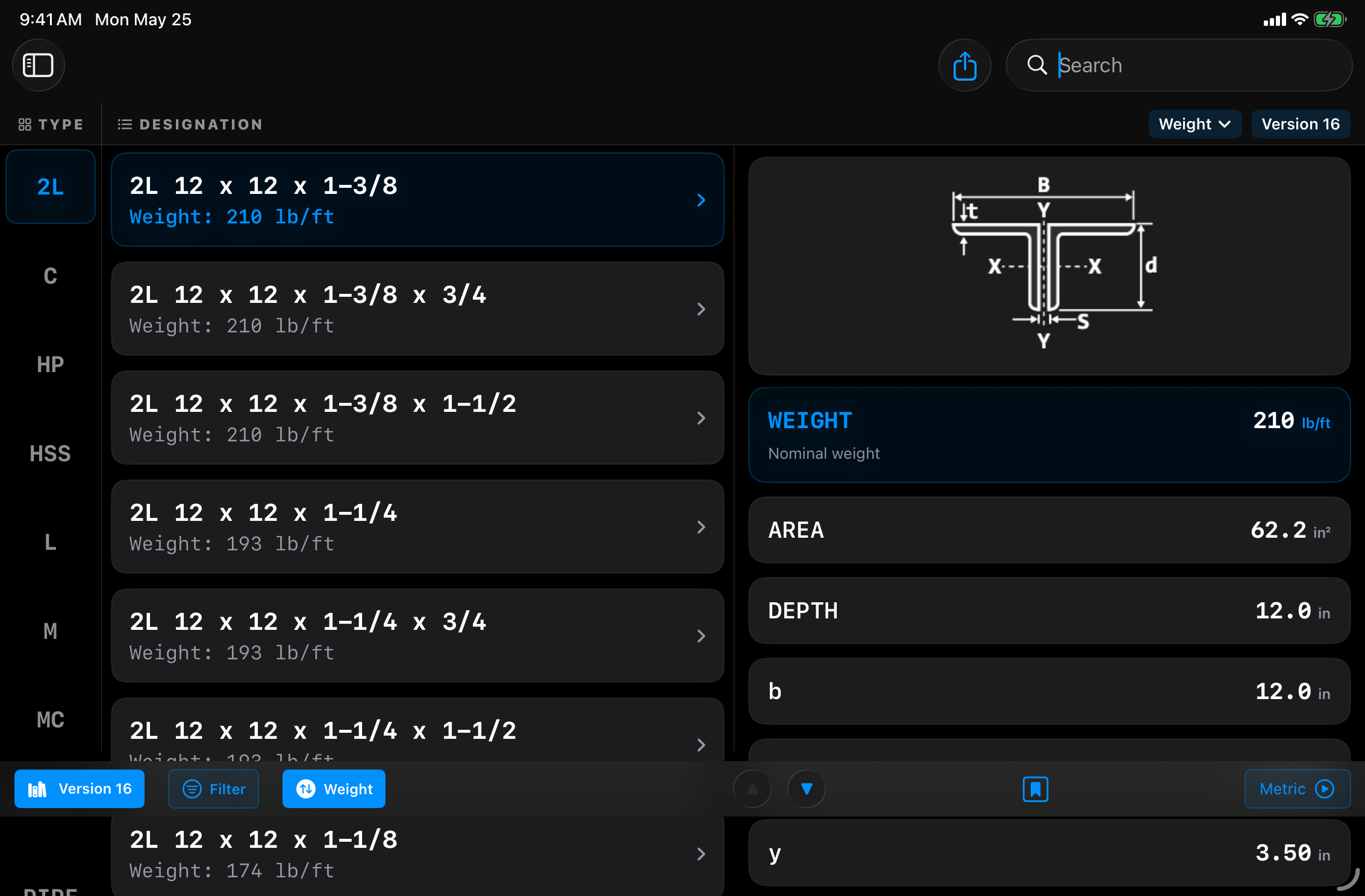The image size is (1365, 896).
Task: Click the Version 16 button in bottom toolbar
Action: coord(80,789)
